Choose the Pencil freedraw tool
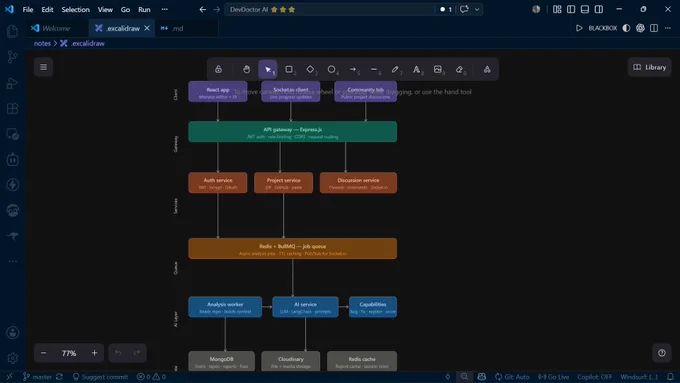680x383 pixels. [x=395, y=69]
